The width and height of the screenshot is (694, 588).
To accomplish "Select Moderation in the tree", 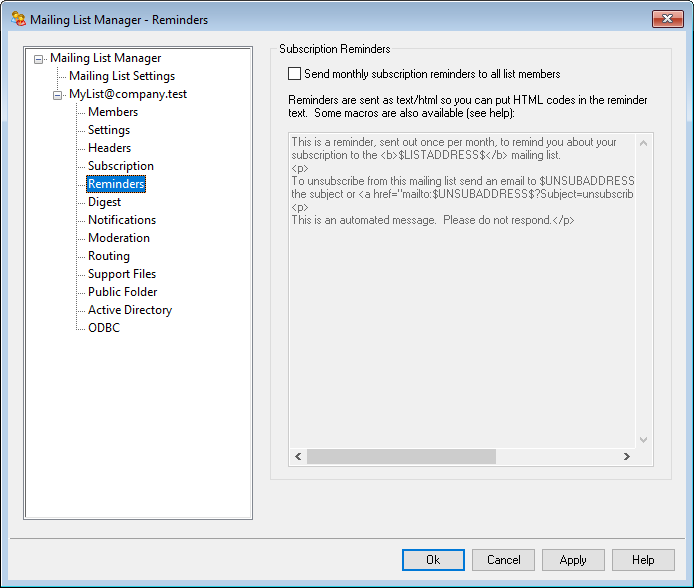I will click(x=118, y=238).
